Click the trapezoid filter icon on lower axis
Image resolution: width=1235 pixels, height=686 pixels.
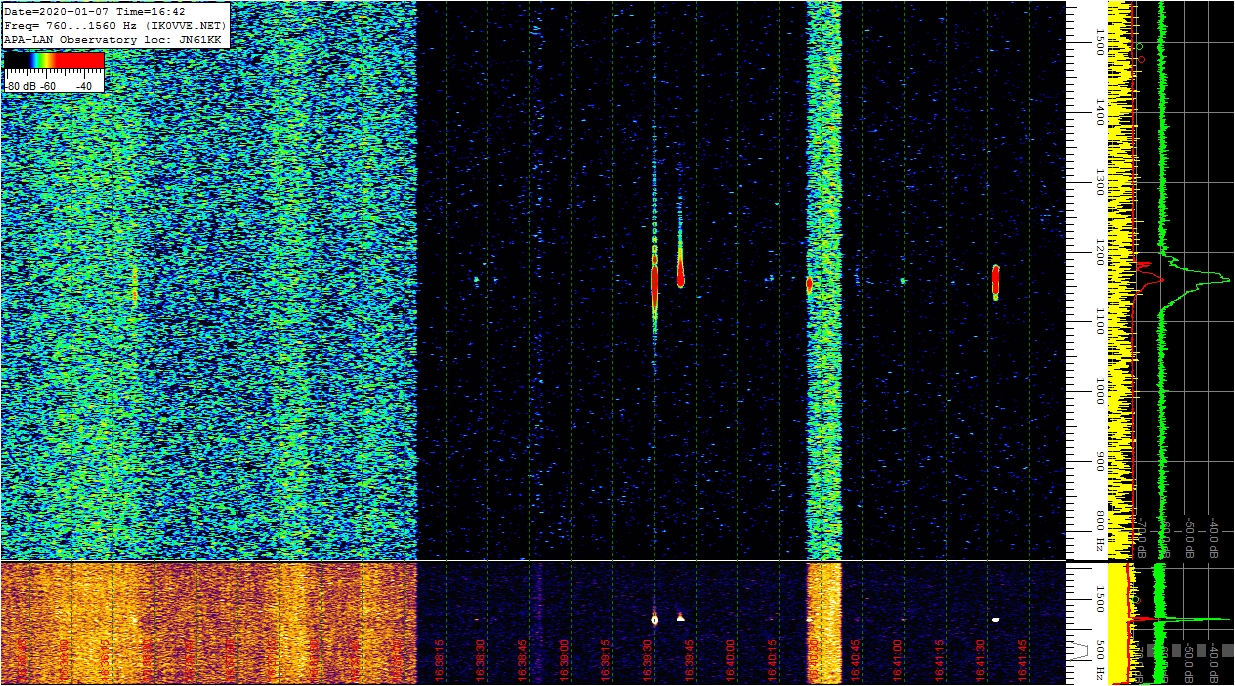(x=1079, y=650)
